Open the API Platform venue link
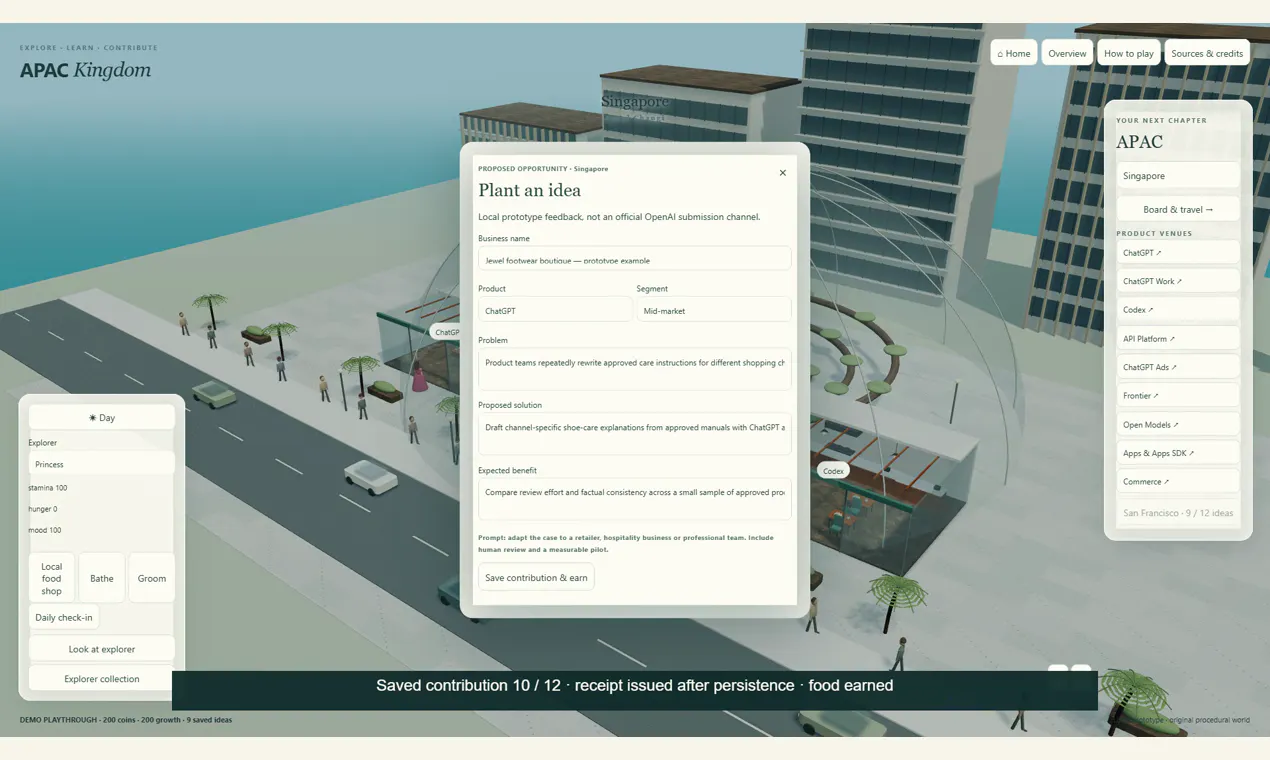1270x760 pixels. [x=1178, y=339]
